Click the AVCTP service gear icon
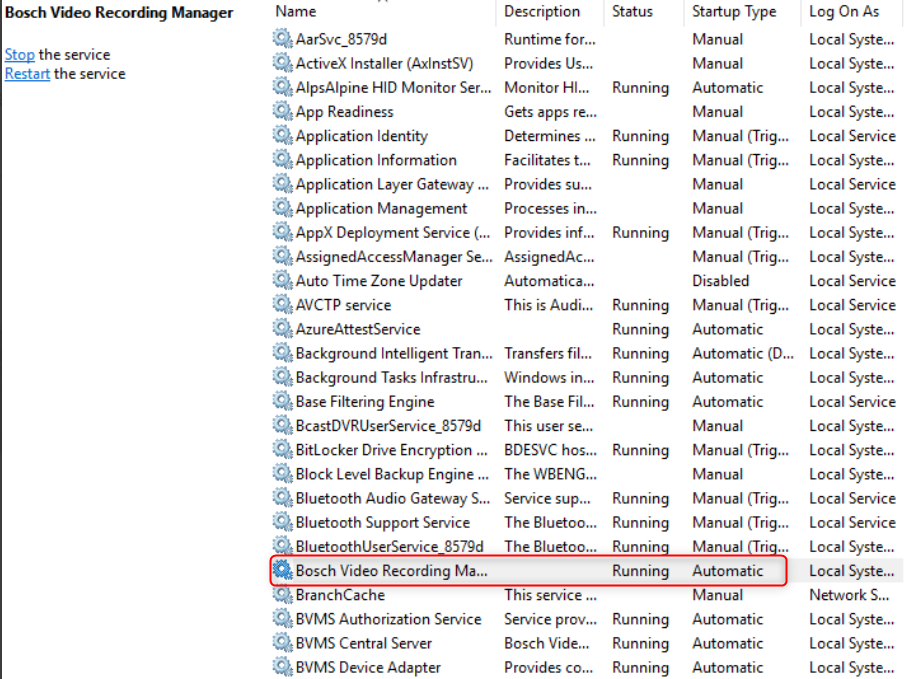The width and height of the screenshot is (916, 679). pos(283,304)
